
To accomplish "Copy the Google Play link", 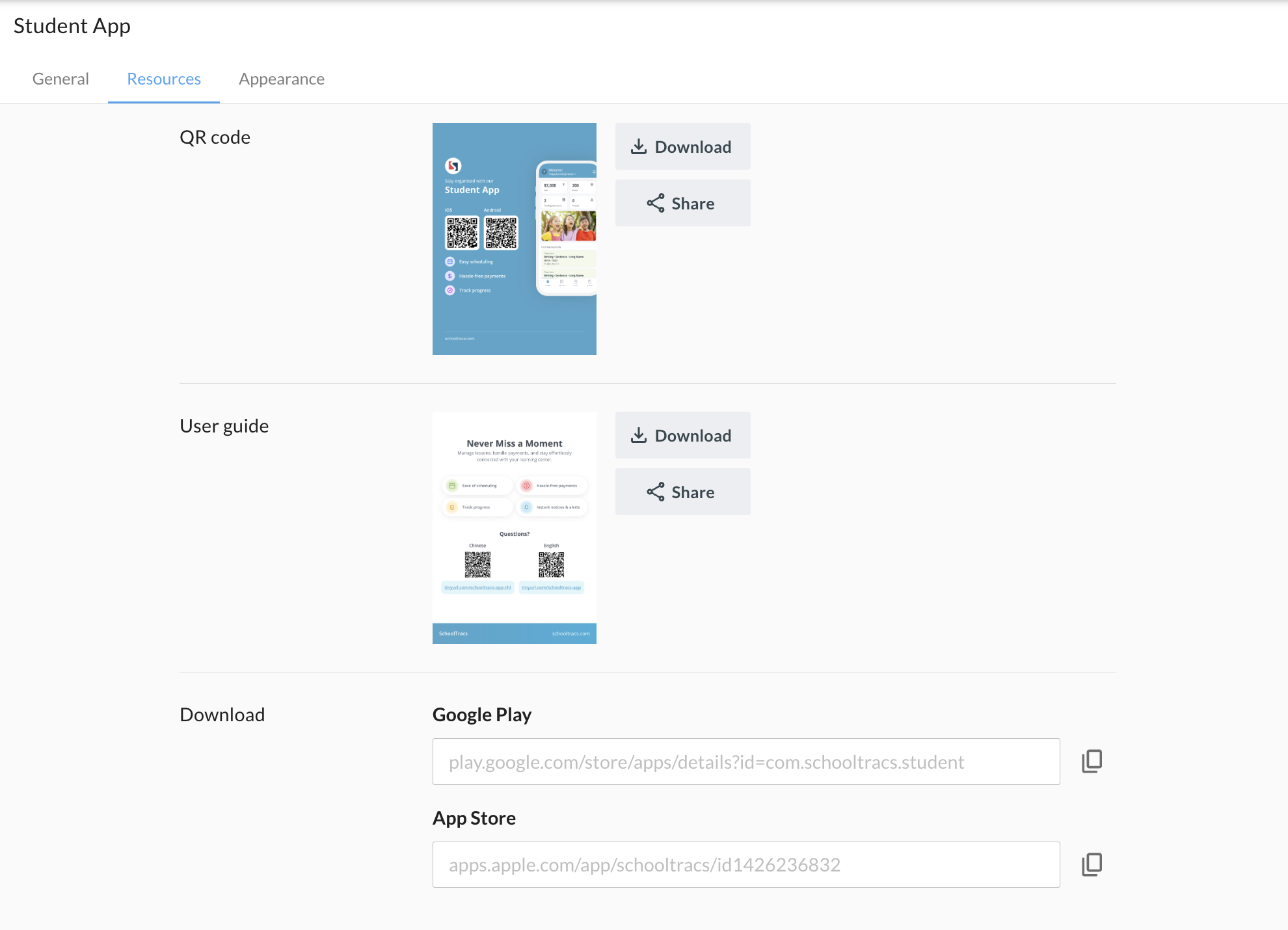I will pyautogui.click(x=1092, y=761).
